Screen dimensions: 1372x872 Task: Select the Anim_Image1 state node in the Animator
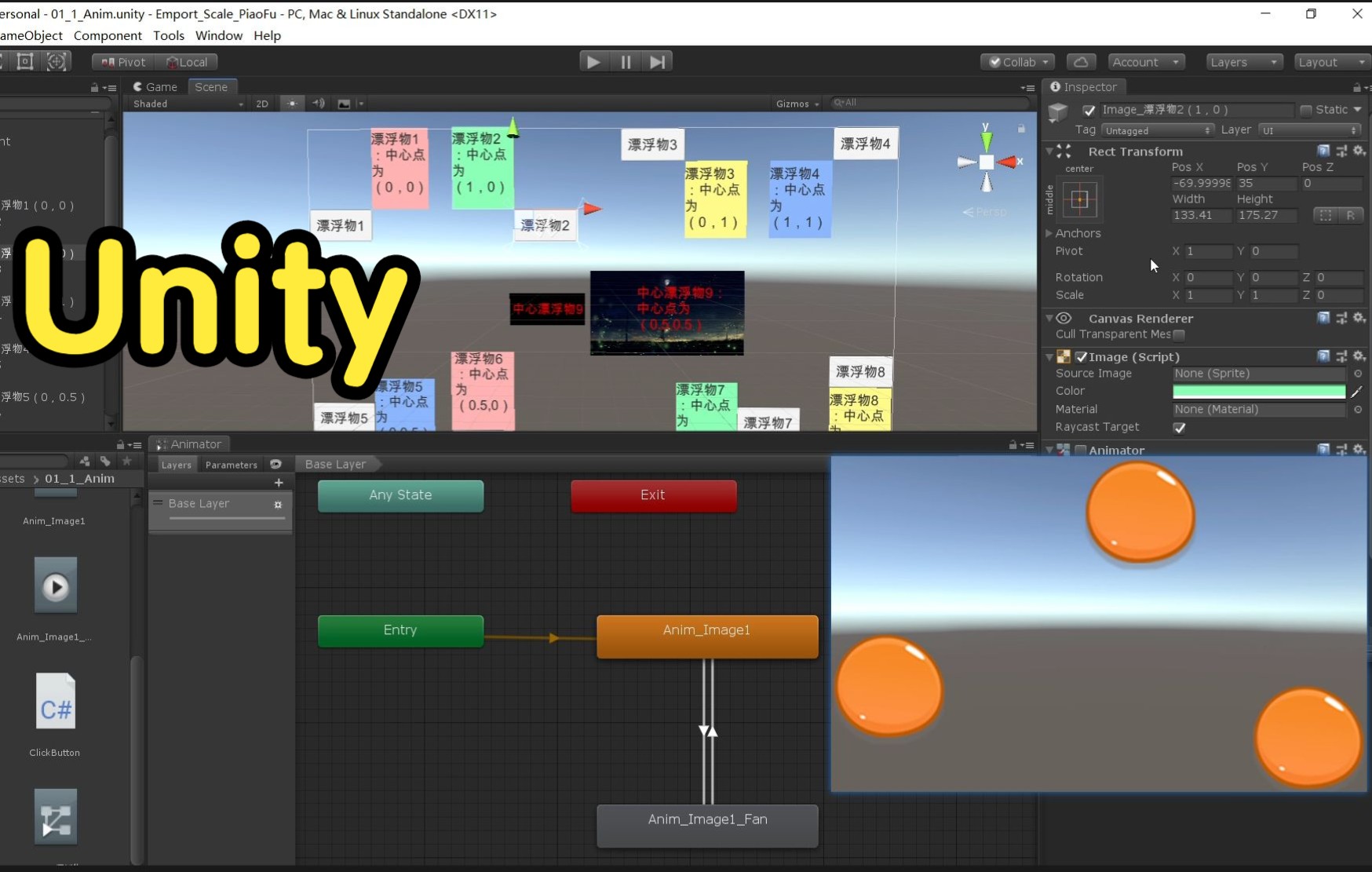(x=706, y=629)
